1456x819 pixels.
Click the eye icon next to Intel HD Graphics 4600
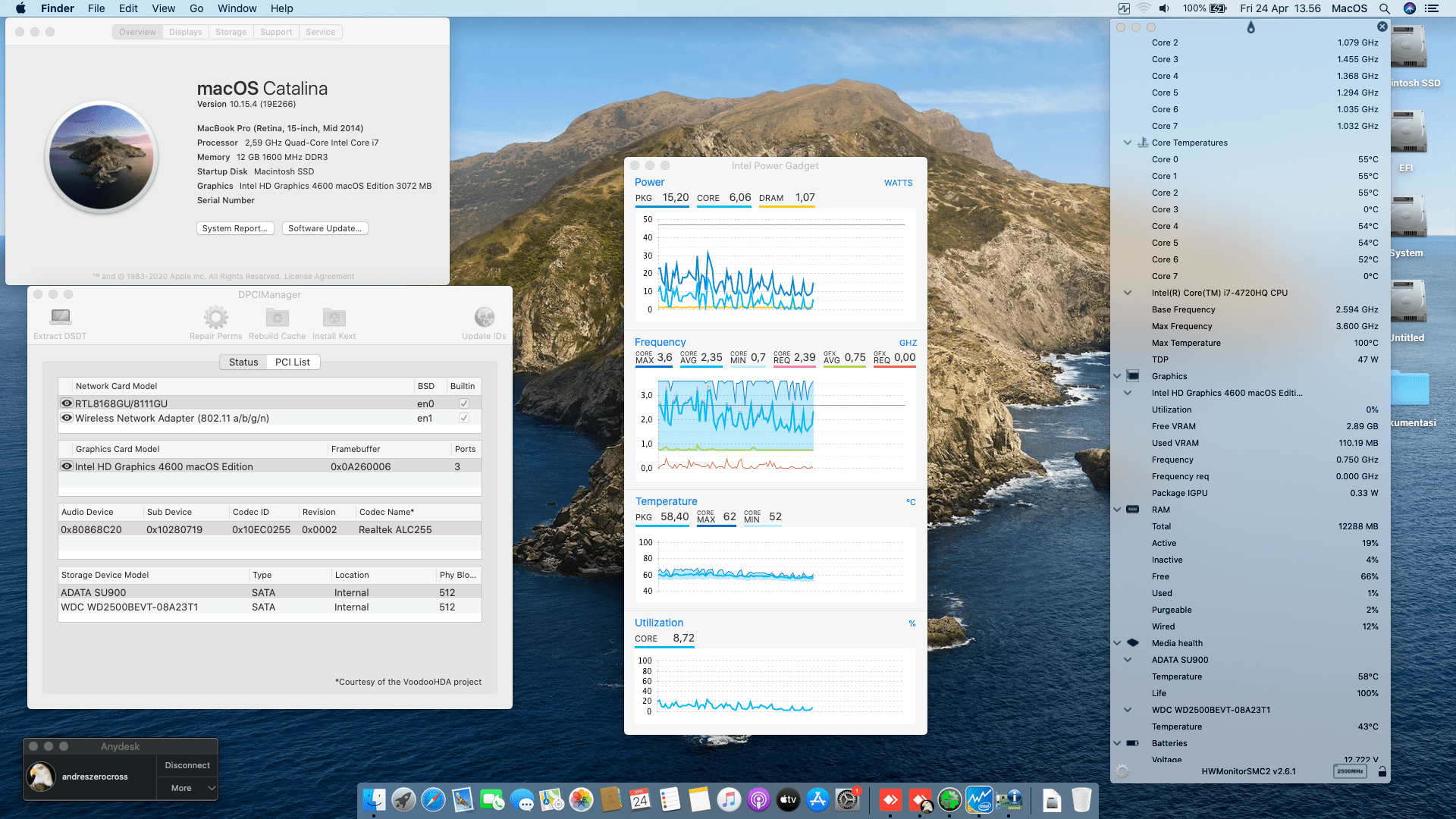pos(67,466)
